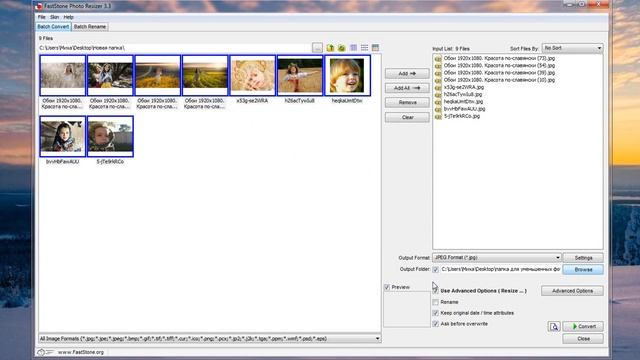Select the heqkaUmtDtw thumbnail
640x360 pixels.
(347, 76)
